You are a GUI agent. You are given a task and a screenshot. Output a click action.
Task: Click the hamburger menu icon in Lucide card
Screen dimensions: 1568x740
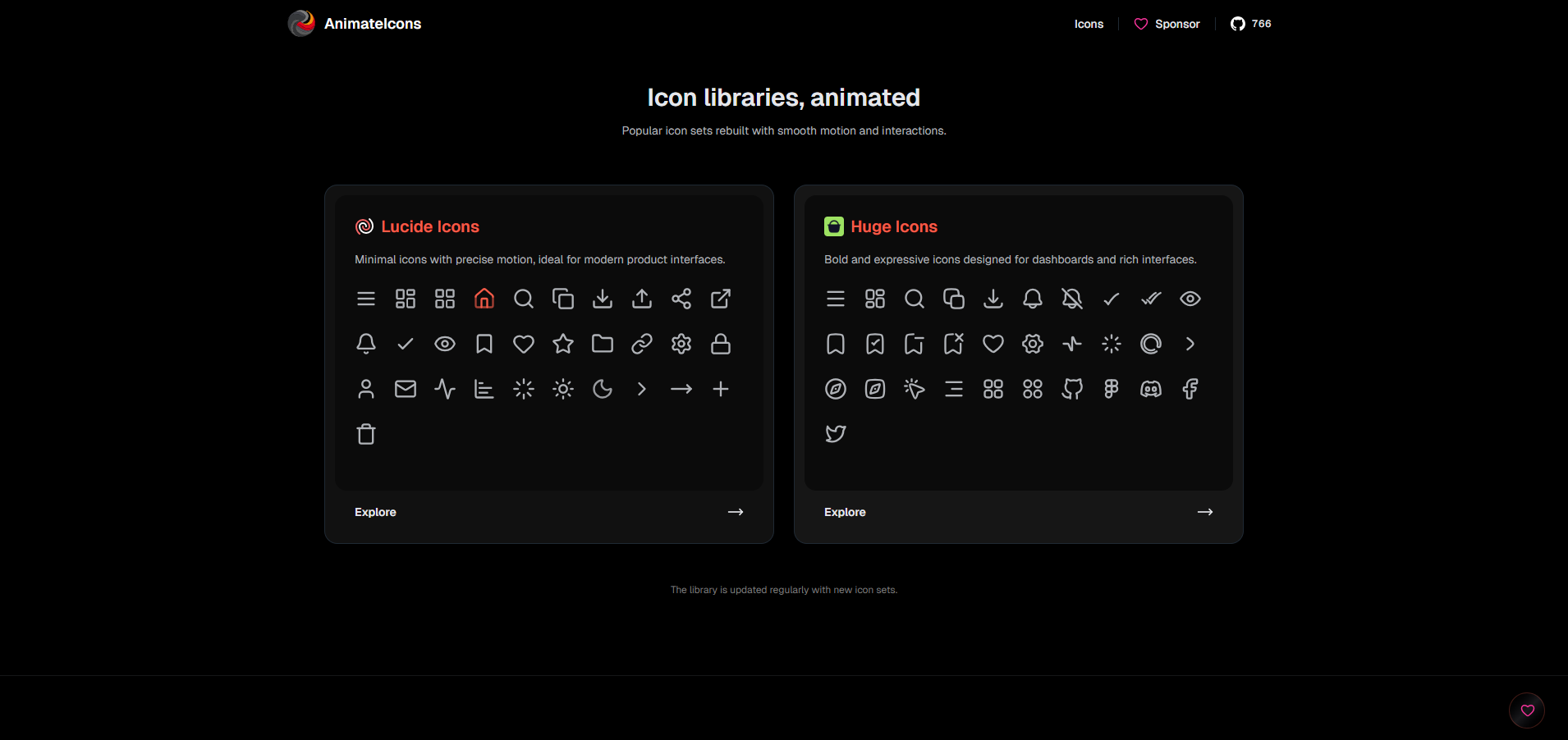tap(366, 299)
